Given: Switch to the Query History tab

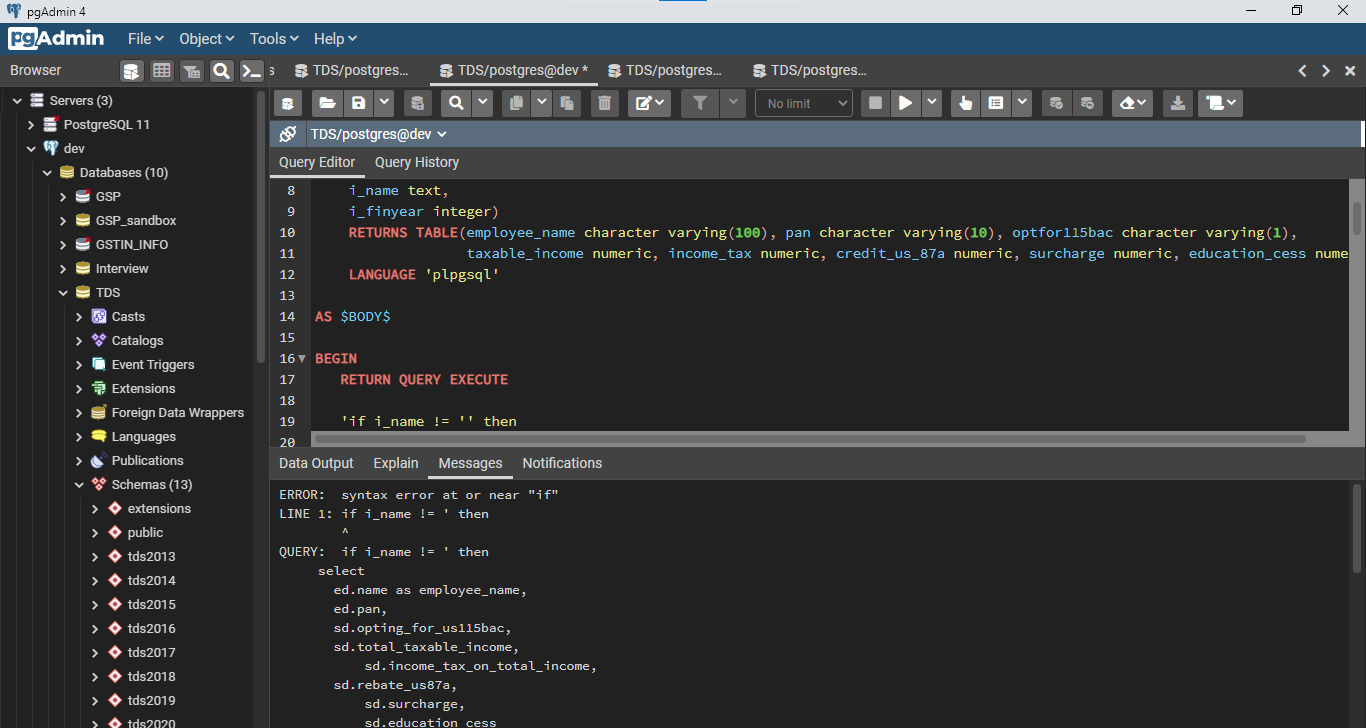Looking at the screenshot, I should click(417, 162).
